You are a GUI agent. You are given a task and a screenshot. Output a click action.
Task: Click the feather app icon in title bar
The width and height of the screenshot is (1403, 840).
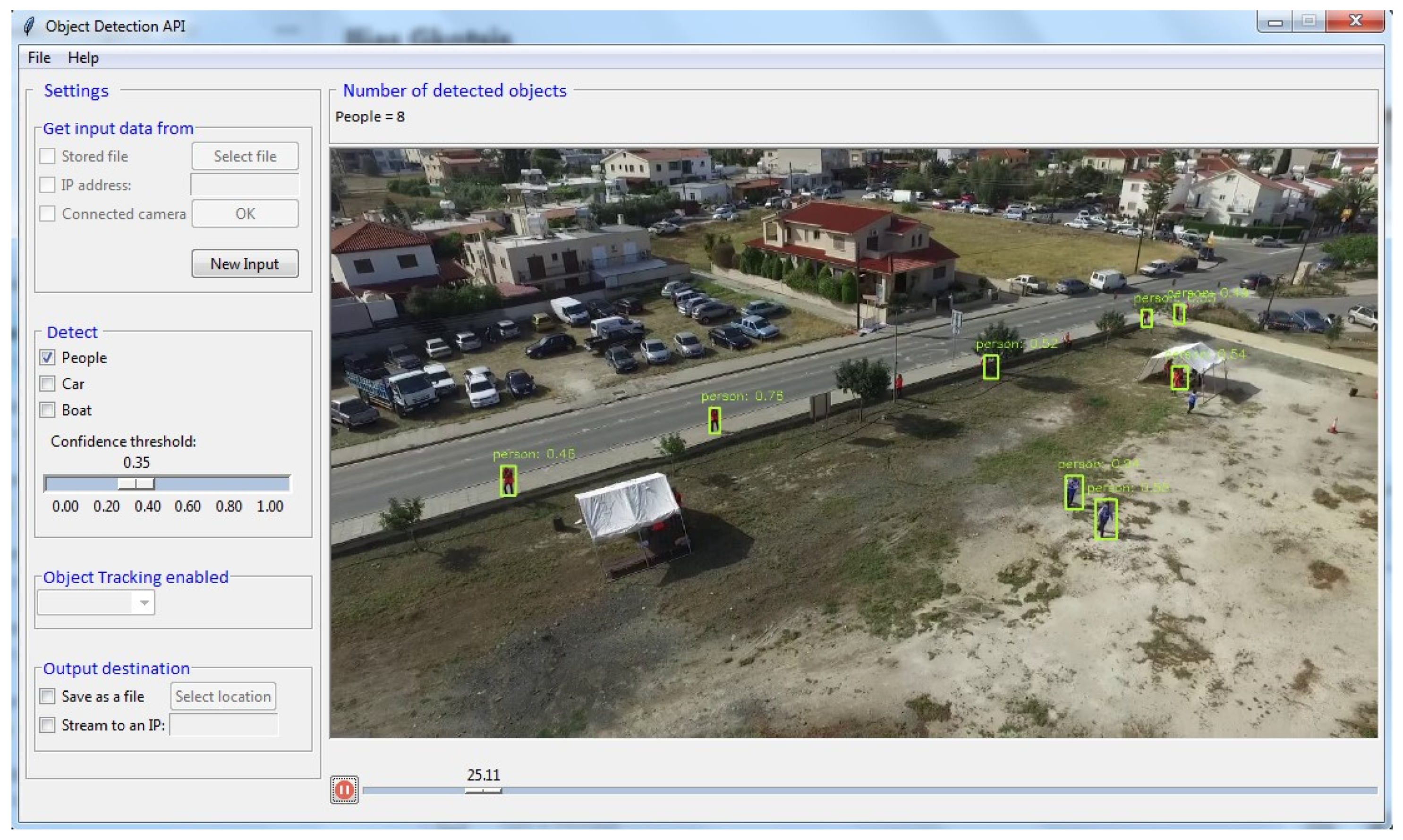[29, 26]
